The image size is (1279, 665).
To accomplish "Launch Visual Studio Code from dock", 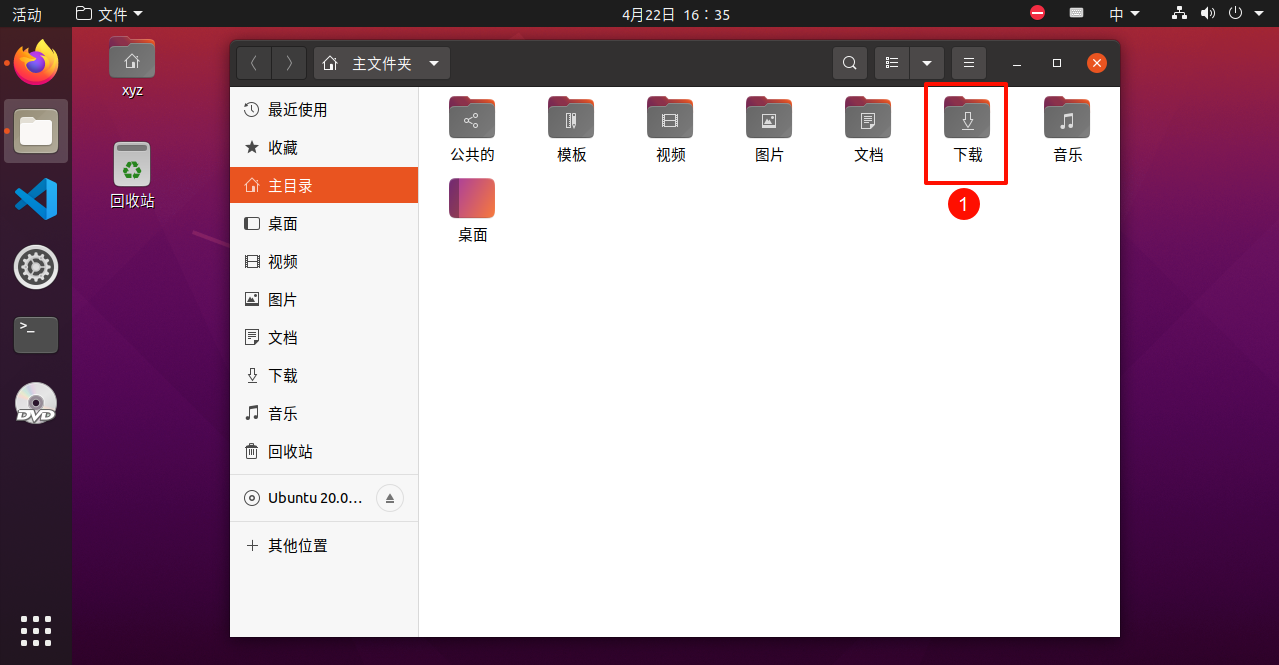I will pos(36,199).
